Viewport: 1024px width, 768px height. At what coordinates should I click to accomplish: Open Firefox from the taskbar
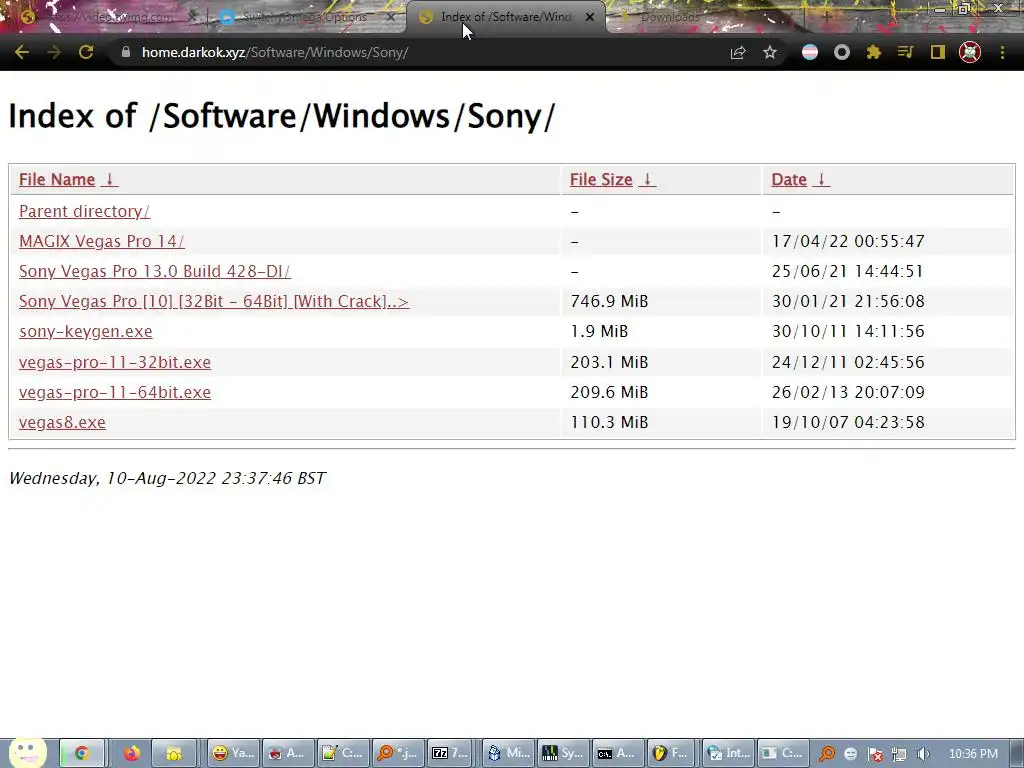(x=131, y=753)
